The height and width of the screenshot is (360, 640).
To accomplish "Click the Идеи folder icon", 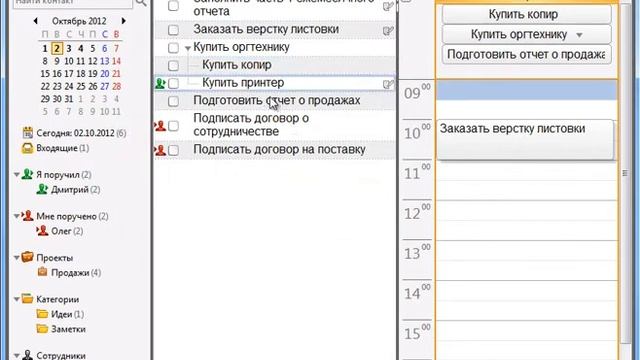I will 42,314.
